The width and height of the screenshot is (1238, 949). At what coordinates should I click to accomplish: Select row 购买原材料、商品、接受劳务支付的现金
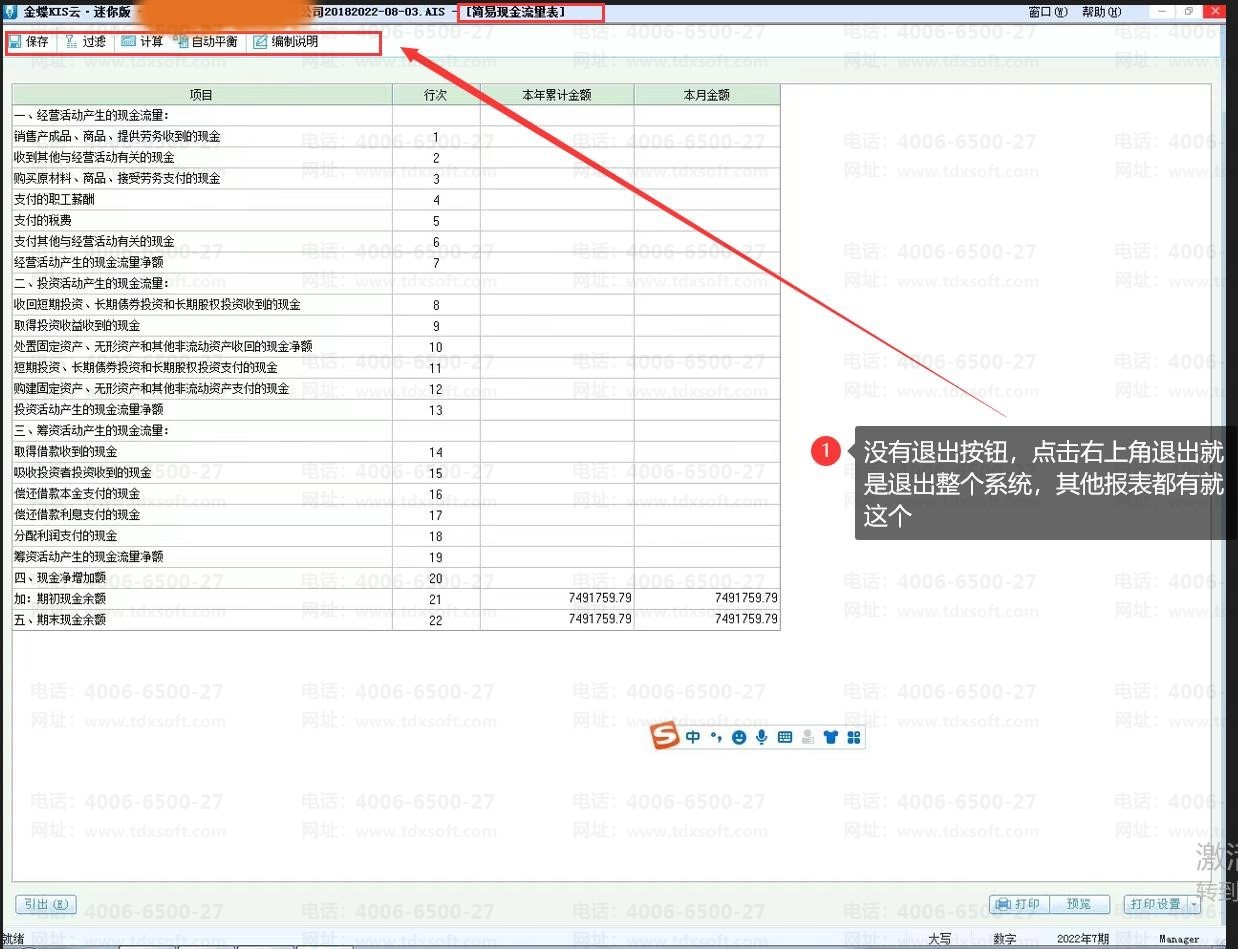tap(396, 179)
